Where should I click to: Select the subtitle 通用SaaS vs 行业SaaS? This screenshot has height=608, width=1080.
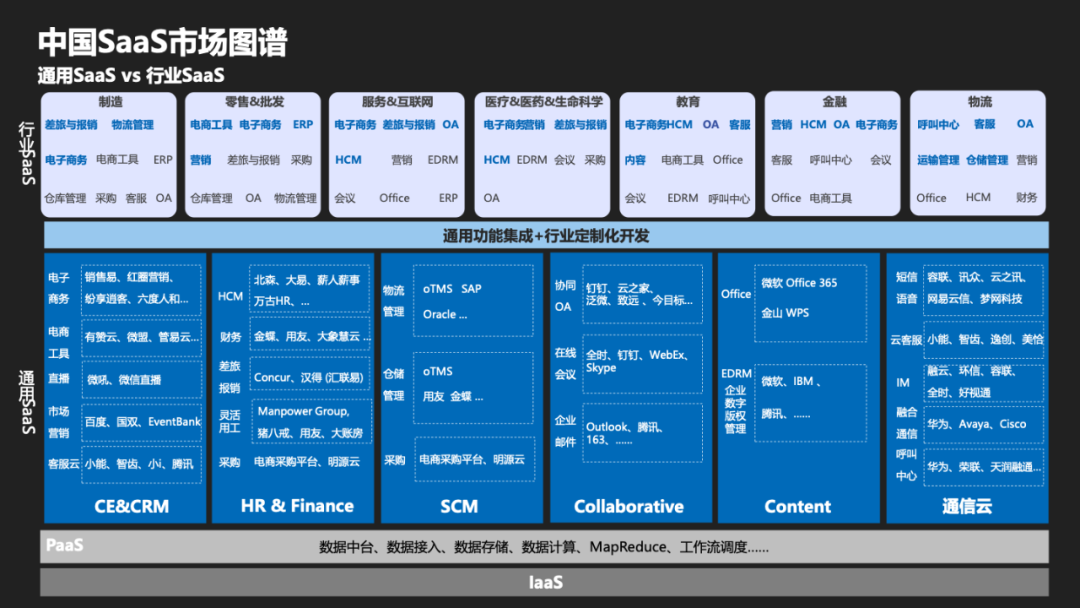click(x=131, y=75)
